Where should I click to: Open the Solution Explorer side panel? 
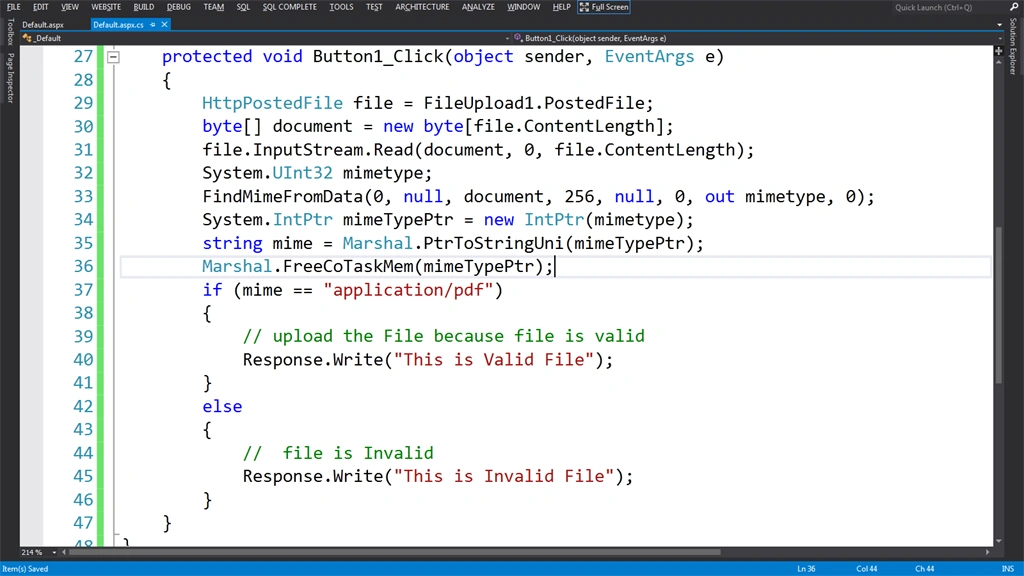pyautogui.click(x=1013, y=46)
